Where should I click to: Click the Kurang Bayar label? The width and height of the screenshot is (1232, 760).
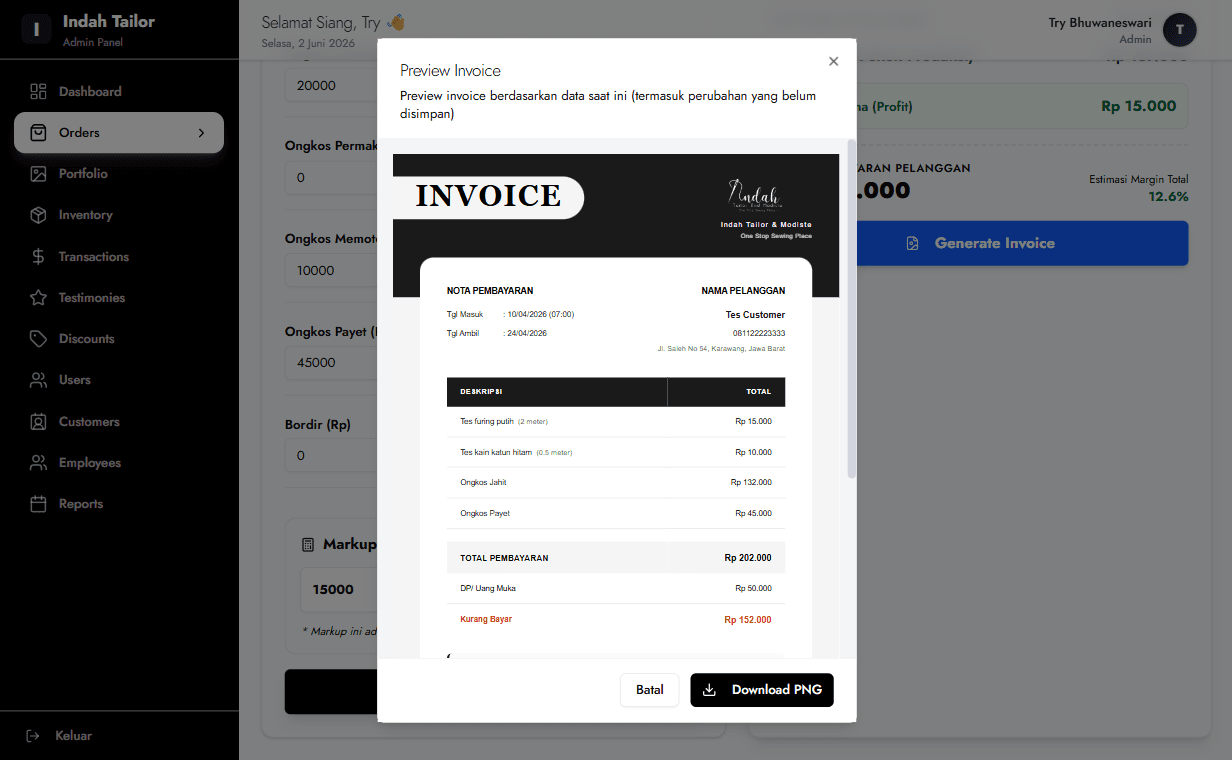(486, 619)
